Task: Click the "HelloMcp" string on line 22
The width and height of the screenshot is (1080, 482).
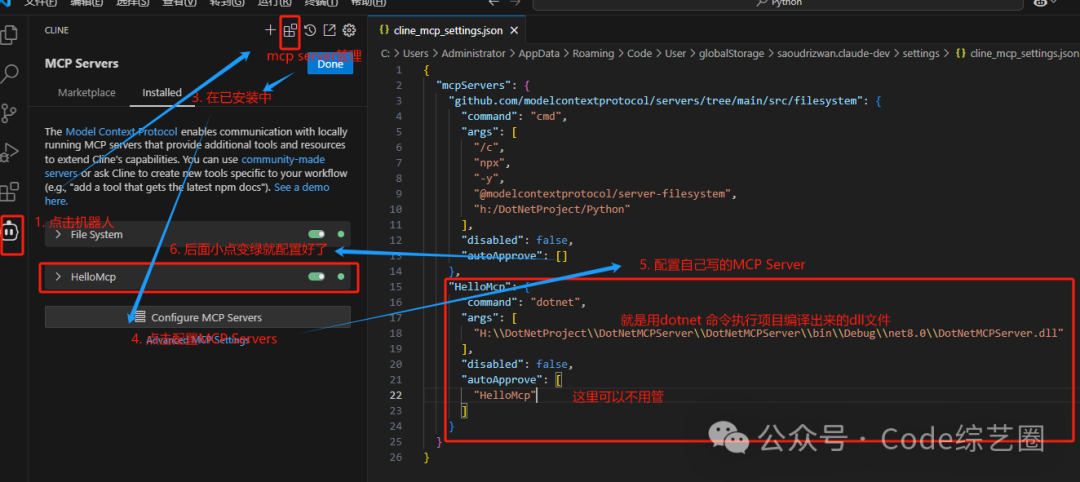Action: [x=505, y=395]
